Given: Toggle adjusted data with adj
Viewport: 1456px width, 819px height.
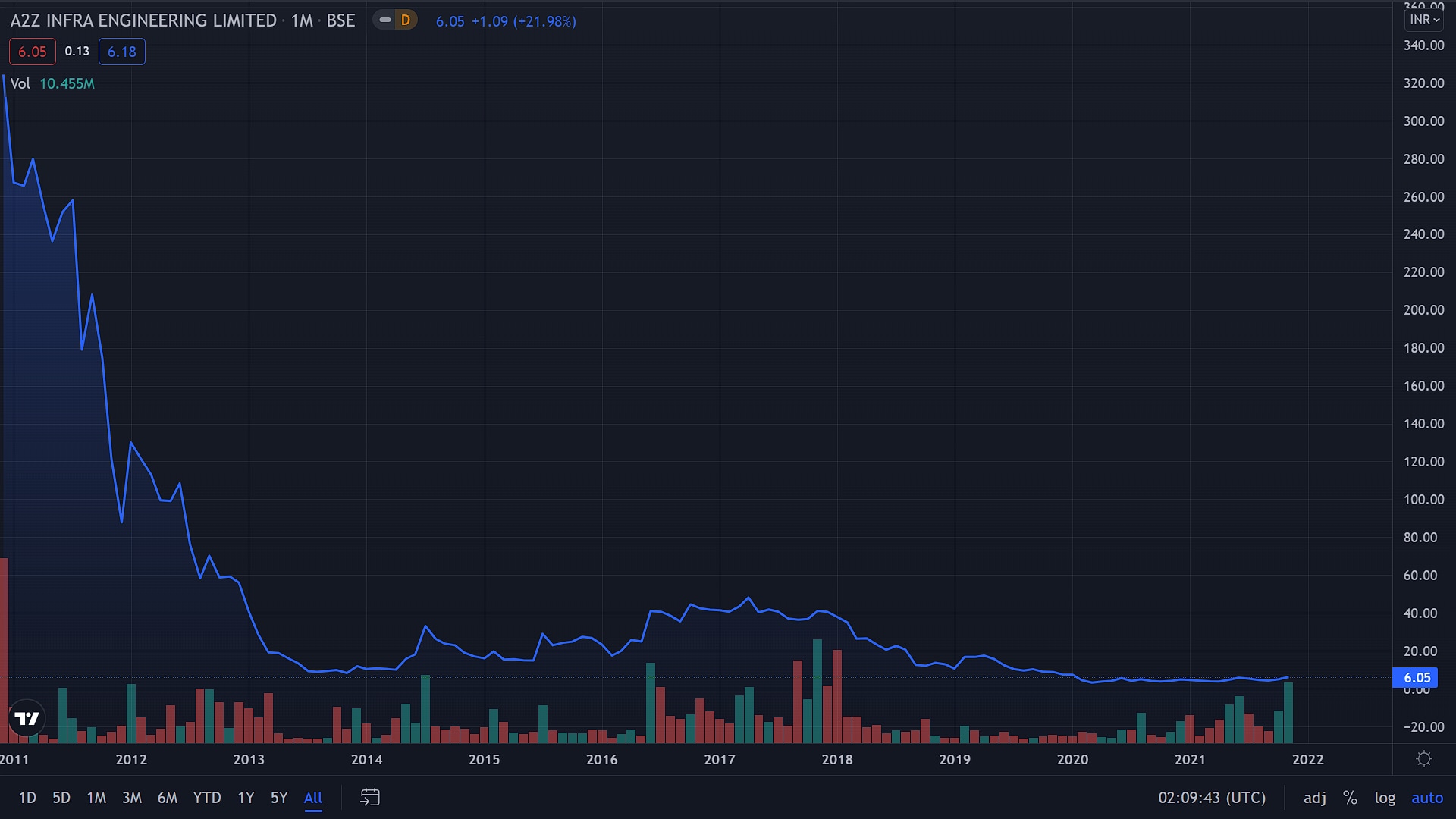Looking at the screenshot, I should [x=1314, y=797].
